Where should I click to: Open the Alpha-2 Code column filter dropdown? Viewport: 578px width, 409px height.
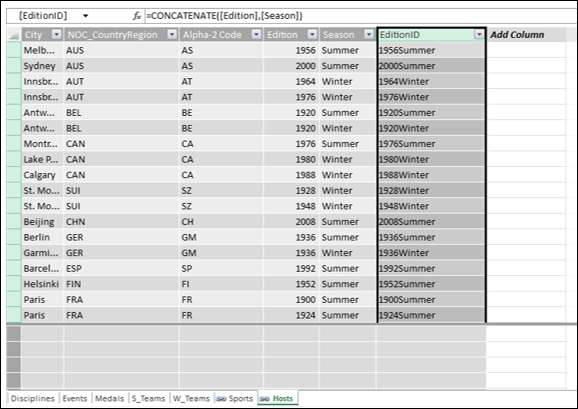pos(257,35)
